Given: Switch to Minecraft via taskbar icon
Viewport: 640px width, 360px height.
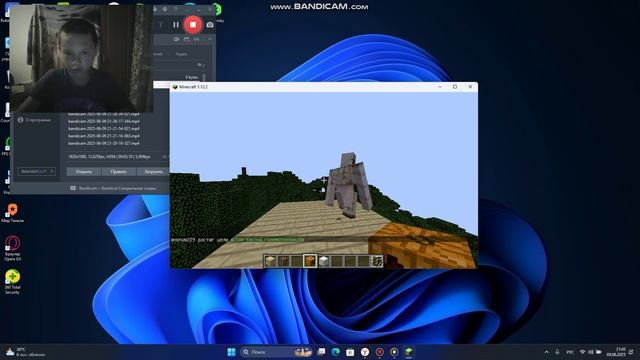Looking at the screenshot, I should 409,352.
